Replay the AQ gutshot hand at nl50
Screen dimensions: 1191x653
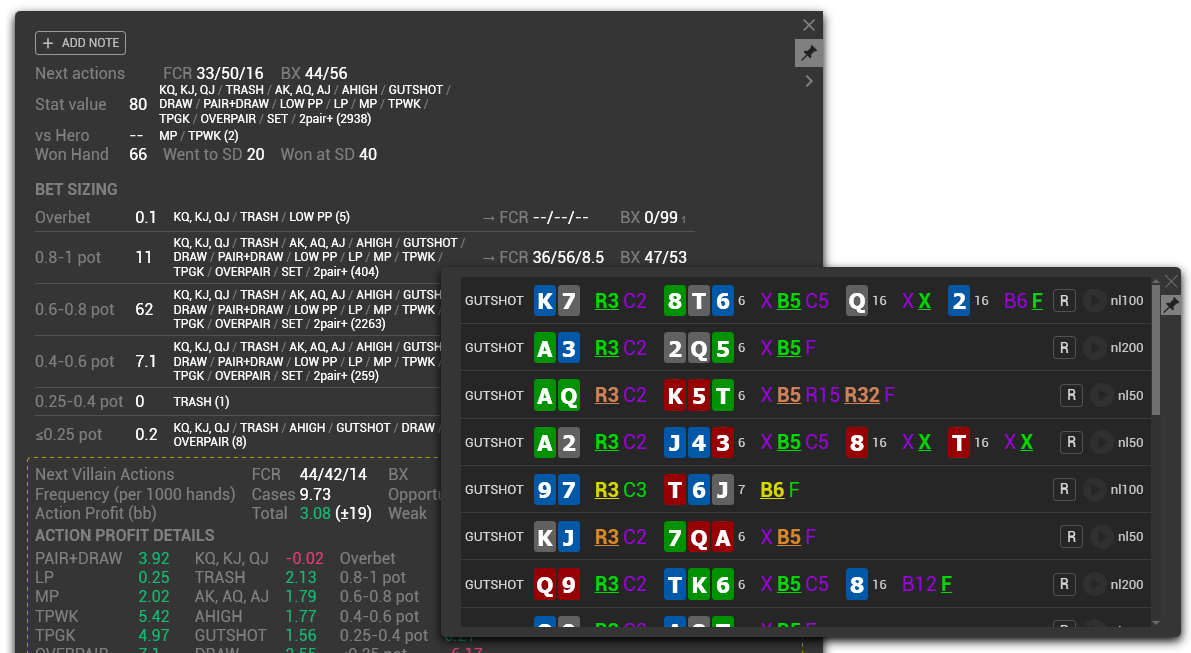coord(1101,395)
